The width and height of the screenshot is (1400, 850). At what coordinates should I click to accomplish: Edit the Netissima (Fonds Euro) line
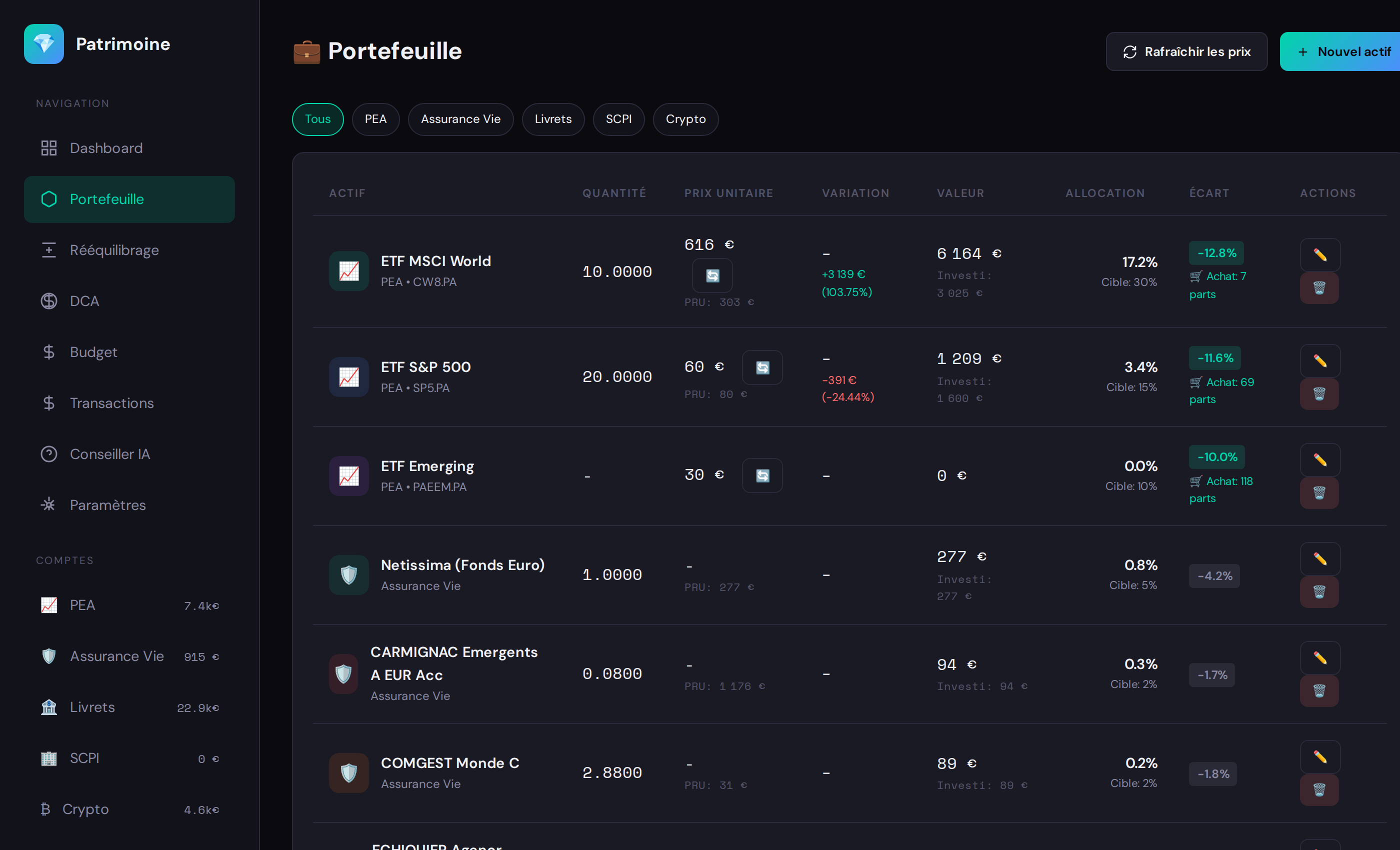[1319, 558]
